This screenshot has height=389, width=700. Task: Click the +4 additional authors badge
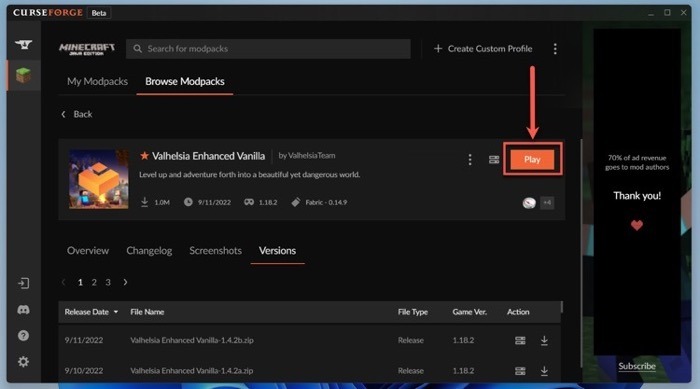[x=547, y=203]
